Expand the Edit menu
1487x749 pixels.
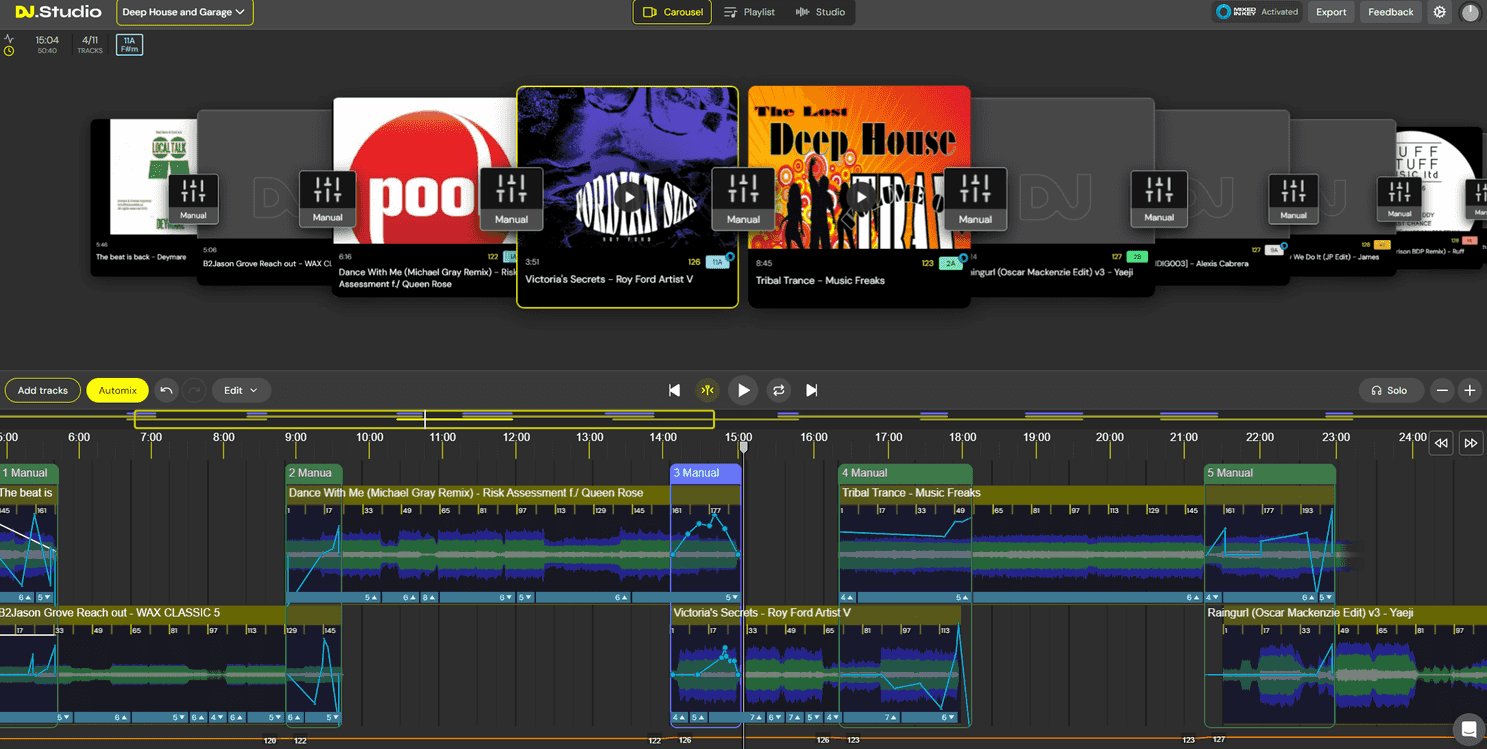coord(241,390)
